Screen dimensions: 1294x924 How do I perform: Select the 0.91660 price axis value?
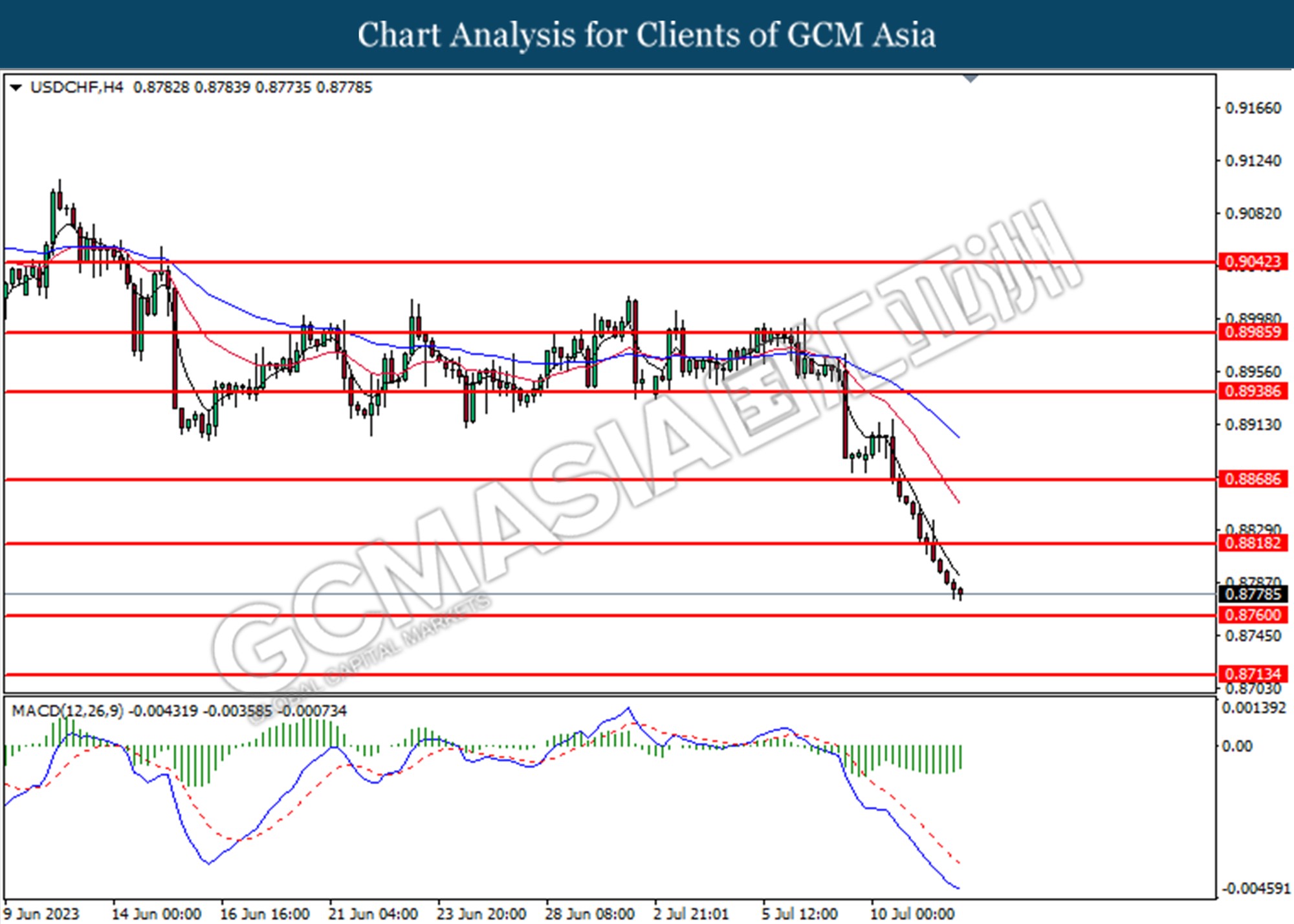(x=1253, y=108)
